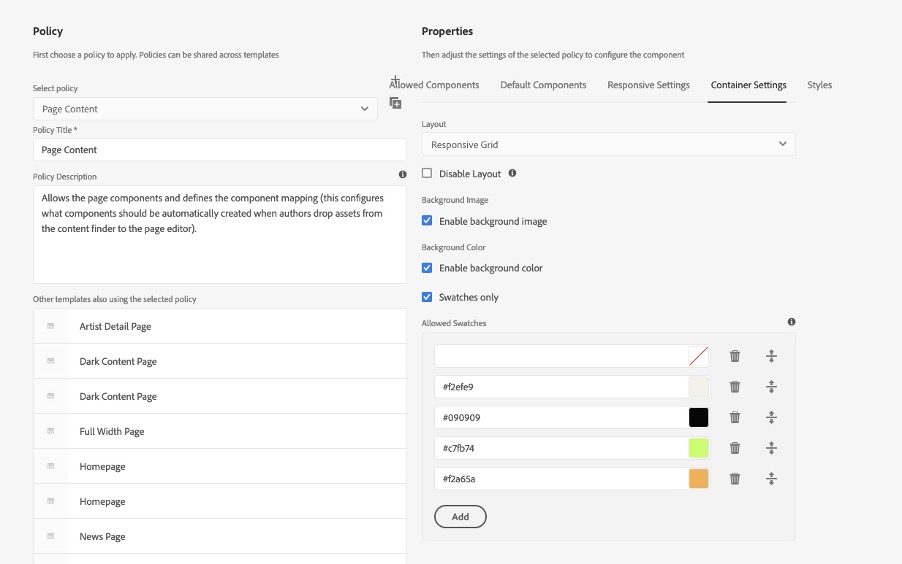Click the Add swatch button
Viewport: 902px width, 564px height.
(x=460, y=516)
